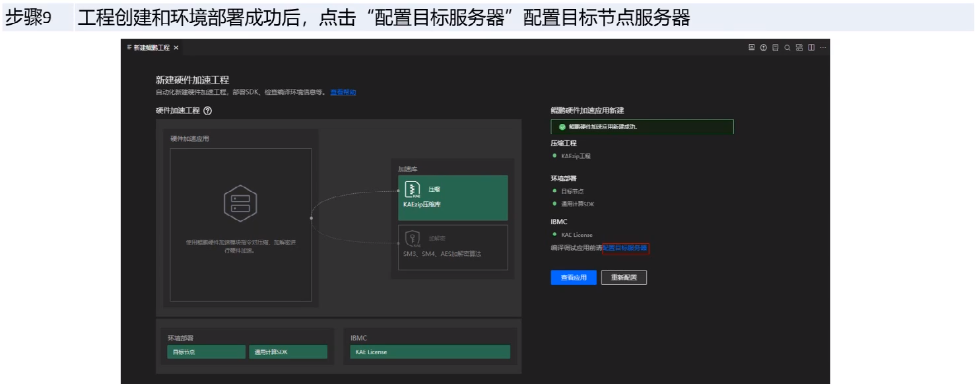Click the 压缩工程 section heading
Viewport: 975px width, 388px height.
tap(563, 143)
